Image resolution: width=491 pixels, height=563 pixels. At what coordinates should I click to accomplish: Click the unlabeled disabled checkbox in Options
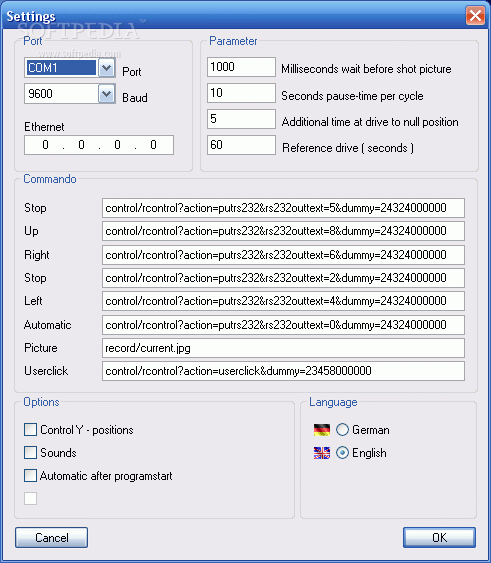pos(31,498)
